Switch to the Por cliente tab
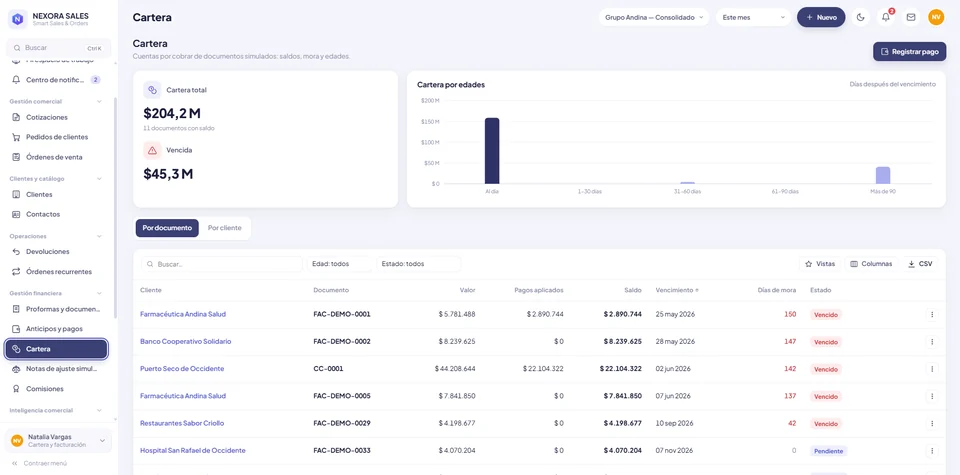 pyautogui.click(x=225, y=228)
